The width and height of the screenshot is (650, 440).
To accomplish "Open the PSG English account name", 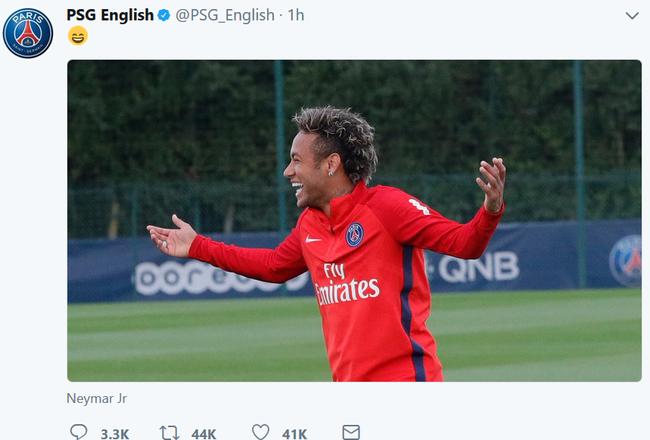I will pos(110,15).
